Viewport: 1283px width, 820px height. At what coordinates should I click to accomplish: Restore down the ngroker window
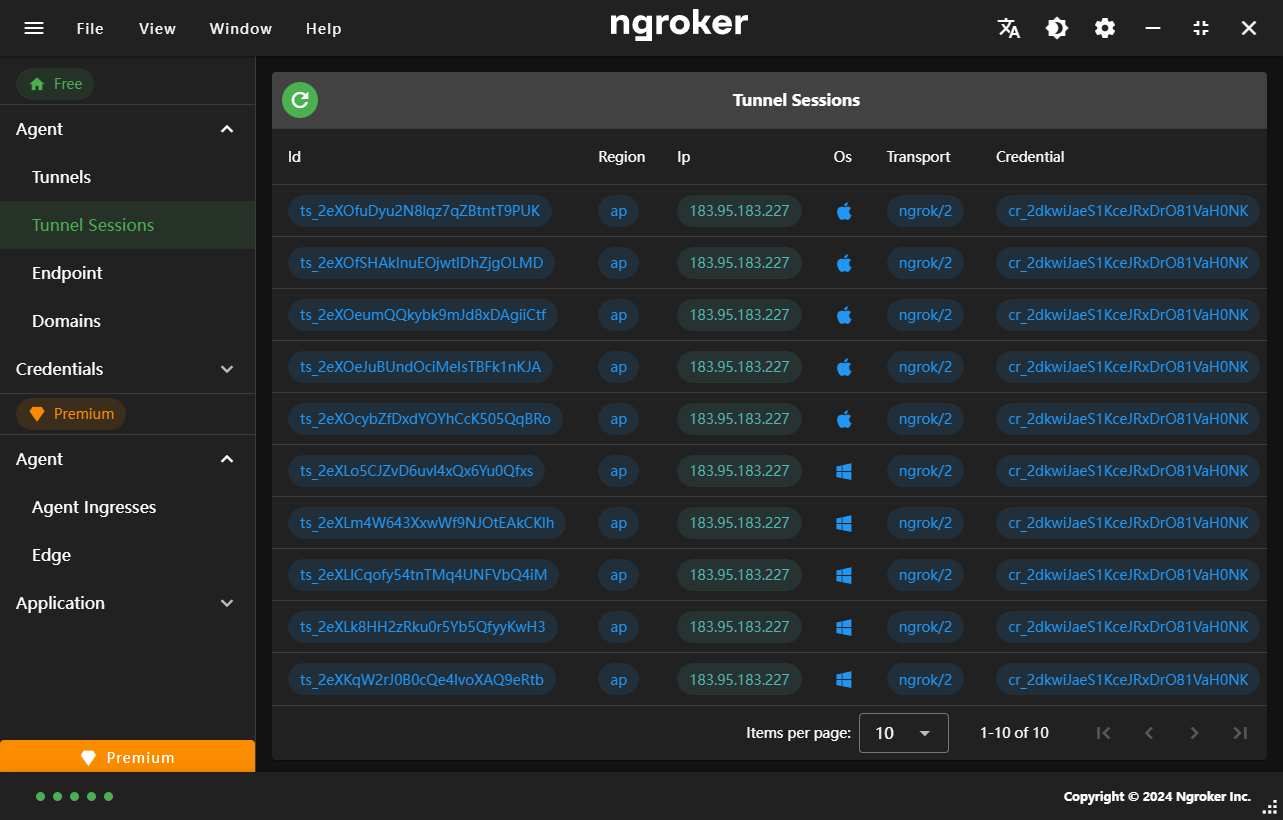coord(1201,28)
